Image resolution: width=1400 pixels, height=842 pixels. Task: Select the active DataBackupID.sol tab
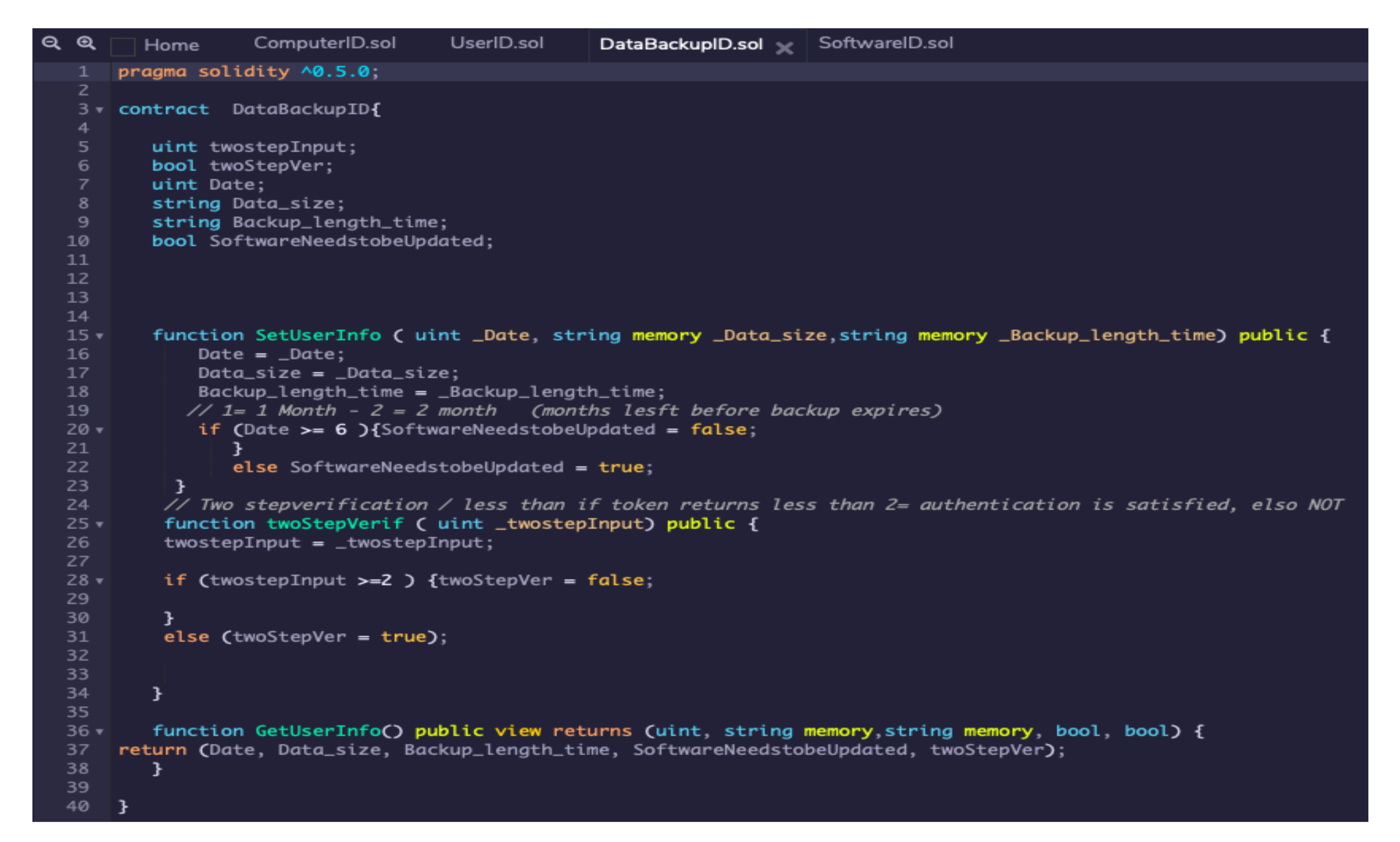point(680,44)
